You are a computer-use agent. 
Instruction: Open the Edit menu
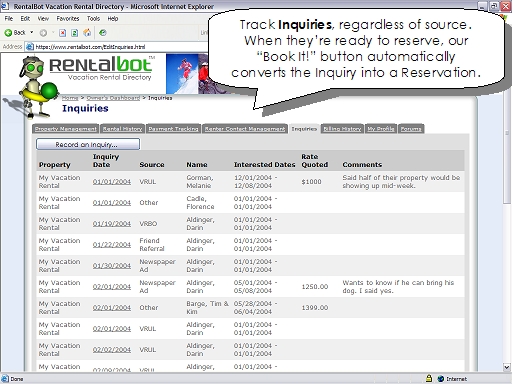(25, 19)
